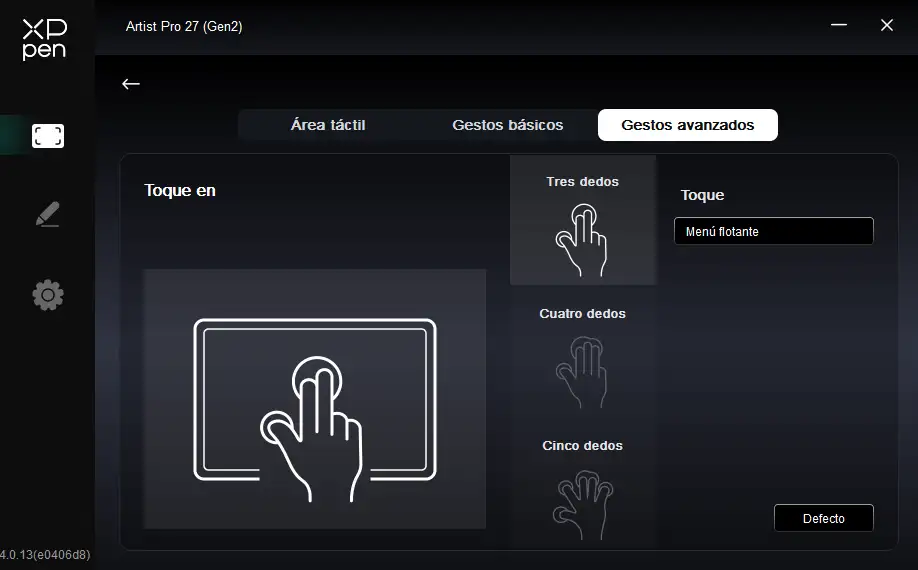The image size is (918, 570).
Task: Open the Gestos básicos tab
Action: tap(507, 125)
